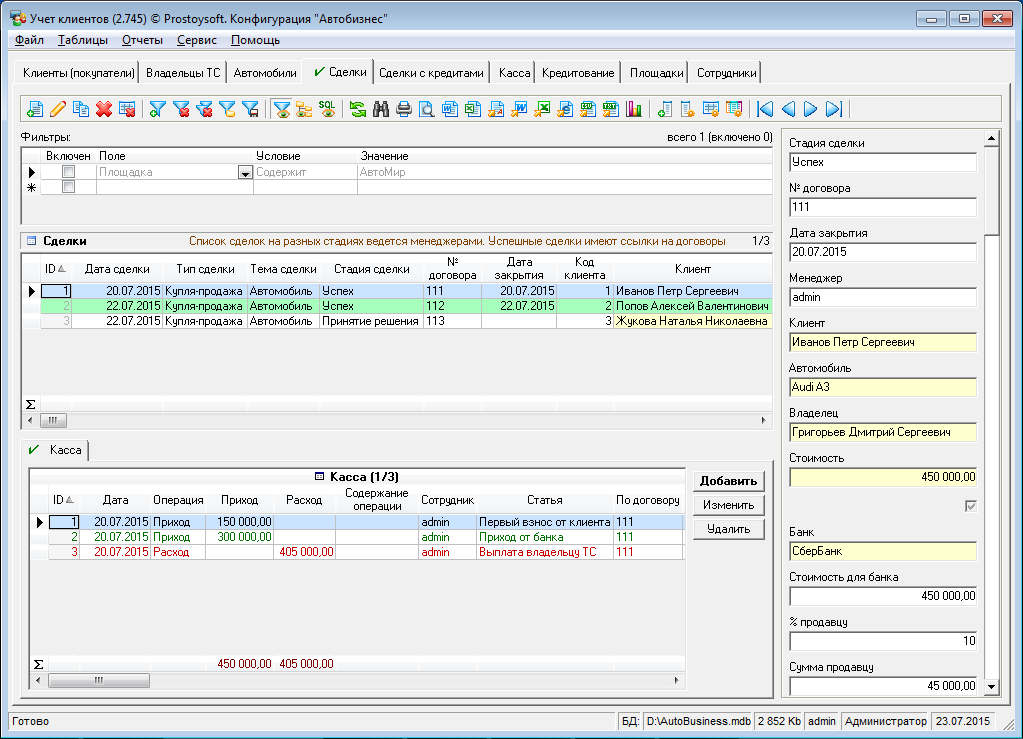
Task: Click the № договора input field
Action: (x=882, y=207)
